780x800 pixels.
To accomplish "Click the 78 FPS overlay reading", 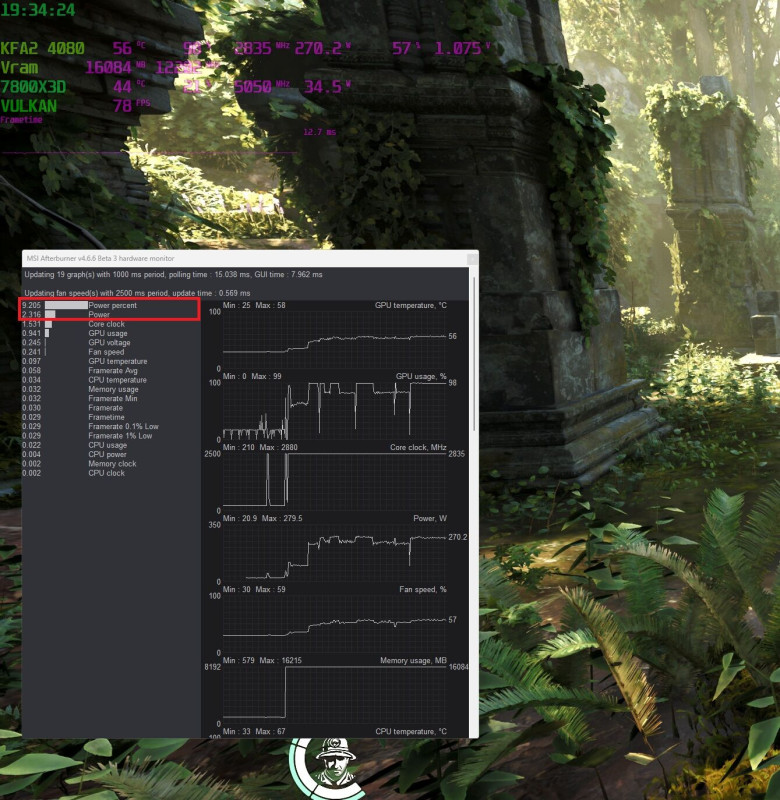I will 131,106.
